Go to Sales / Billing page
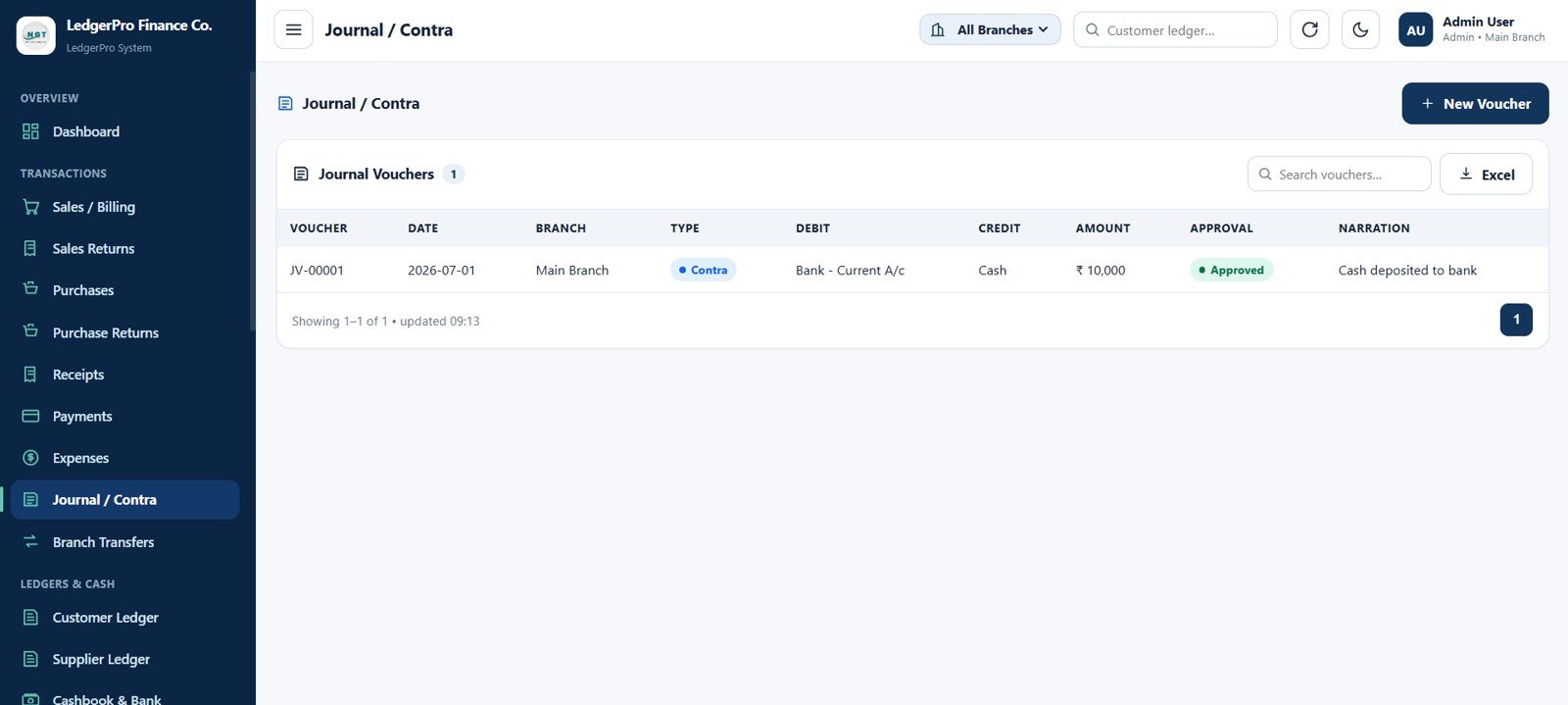The height and width of the screenshot is (705, 1568). point(124,207)
